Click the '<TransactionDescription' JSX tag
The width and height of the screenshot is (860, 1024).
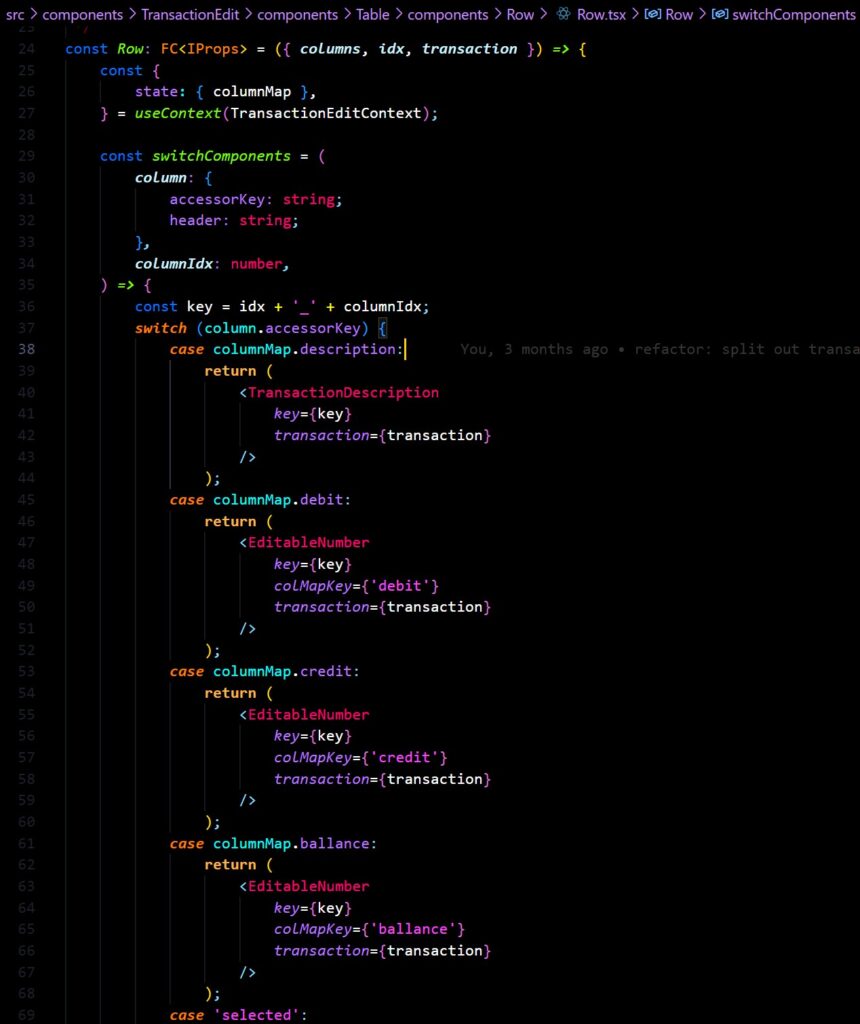click(x=339, y=392)
